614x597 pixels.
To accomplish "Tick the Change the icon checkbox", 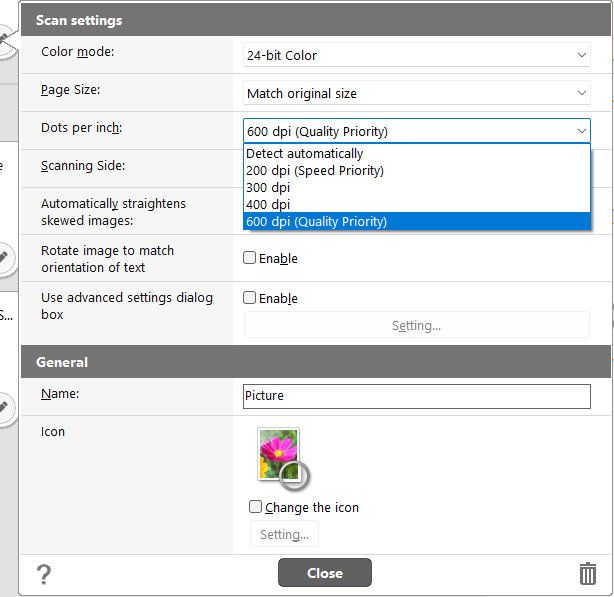I will pos(256,507).
